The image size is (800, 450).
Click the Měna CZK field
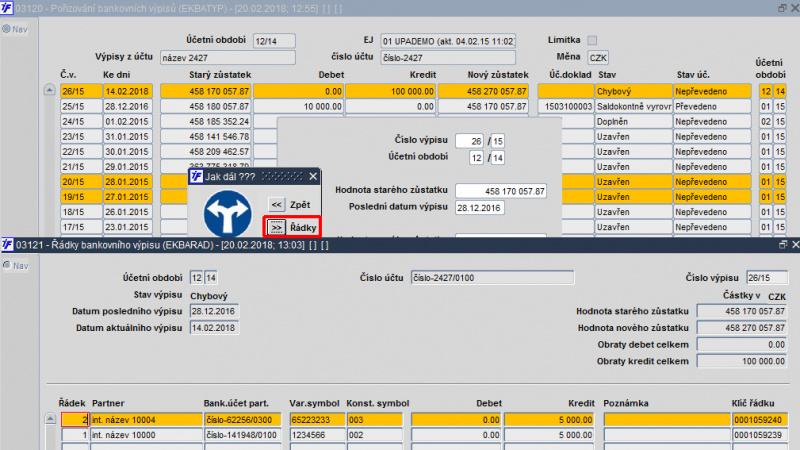click(x=597, y=58)
